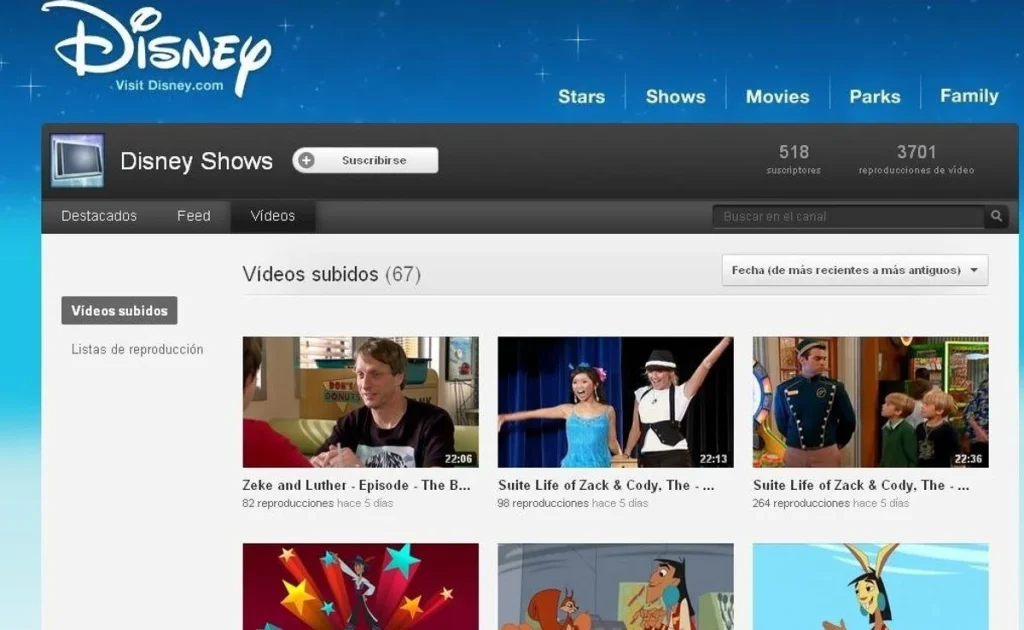Screen dimensions: 1024x630
Task: Click the Disney Shows channel avatar icon
Action: click(x=77, y=160)
